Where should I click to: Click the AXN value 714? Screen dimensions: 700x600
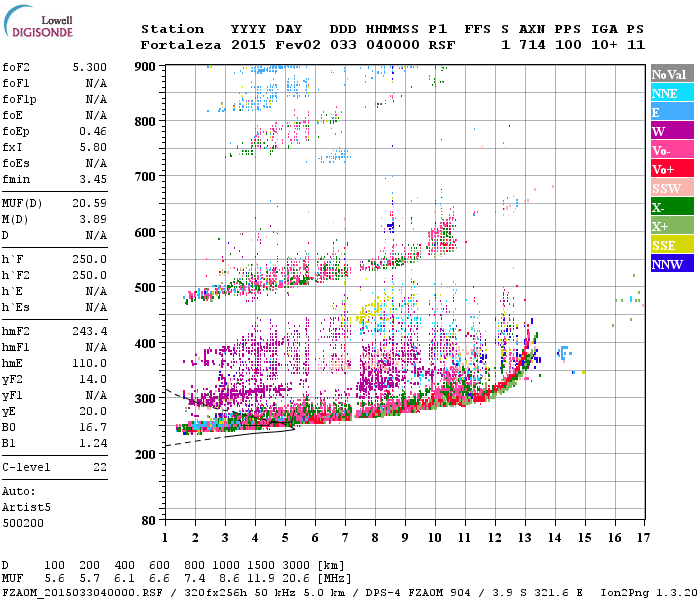(x=532, y=45)
